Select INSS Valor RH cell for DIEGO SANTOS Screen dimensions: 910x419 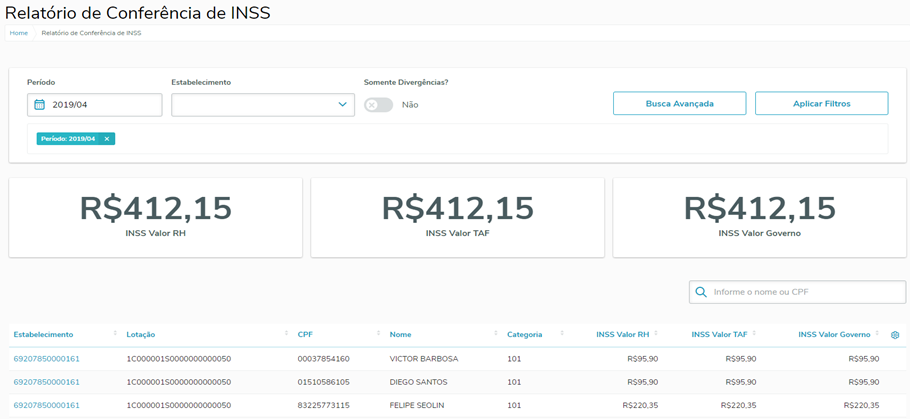[642, 382]
